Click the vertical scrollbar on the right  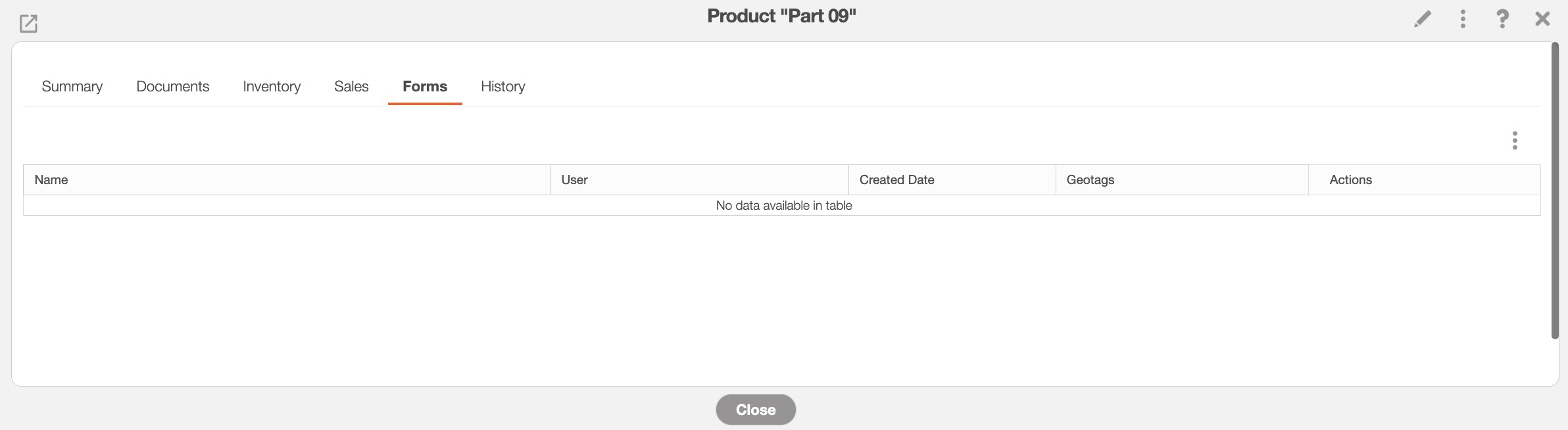click(1555, 191)
